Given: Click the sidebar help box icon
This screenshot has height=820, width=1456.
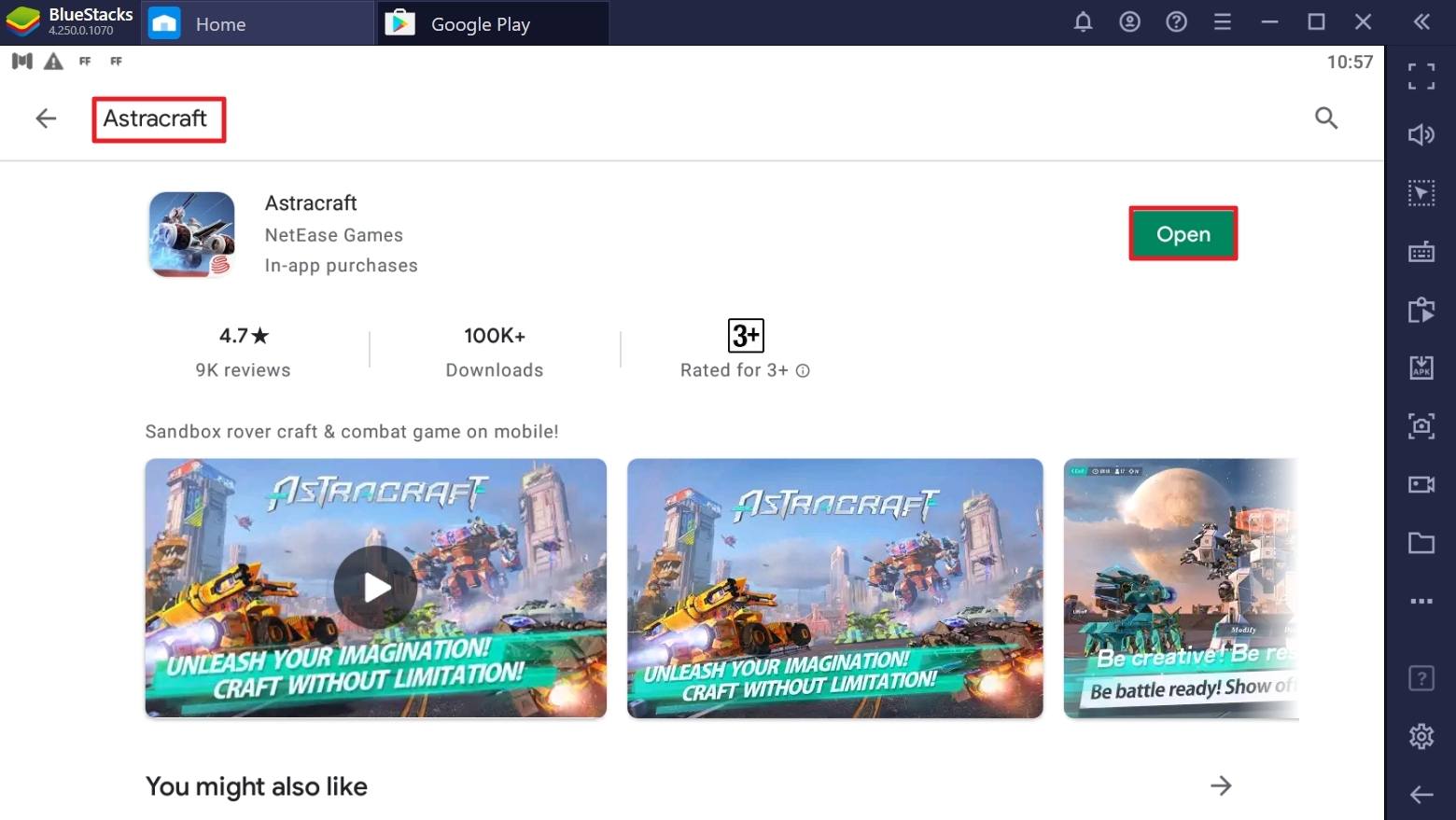Looking at the screenshot, I should coord(1421,678).
